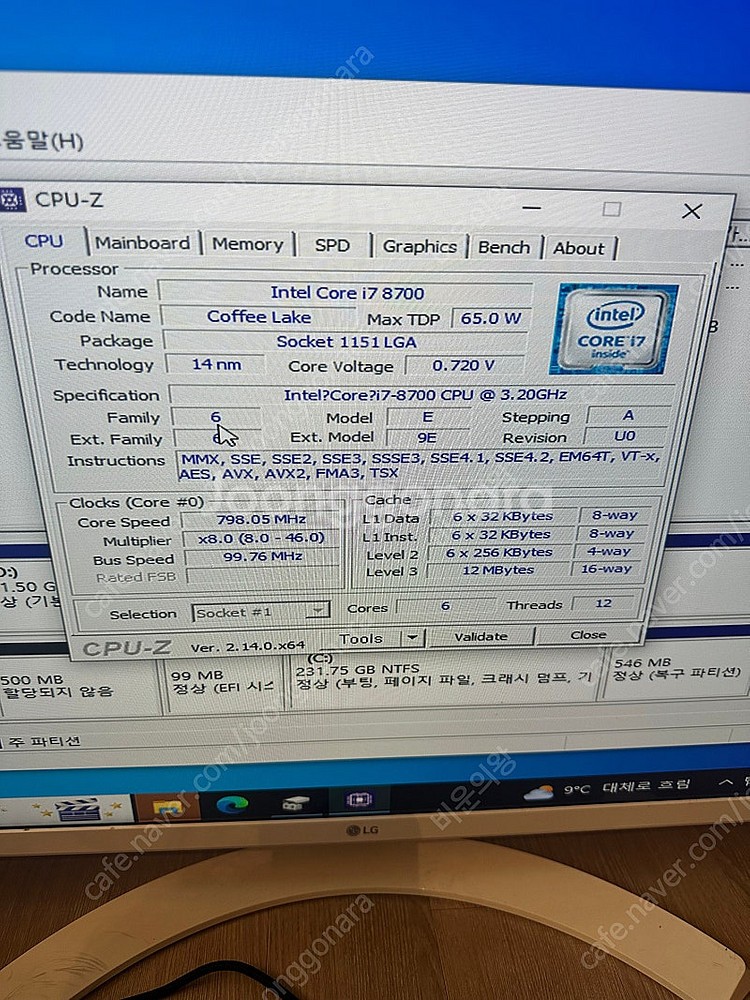This screenshot has width=750, height=1000.
Task: Click the Cores value 6
Action: [x=445, y=605]
